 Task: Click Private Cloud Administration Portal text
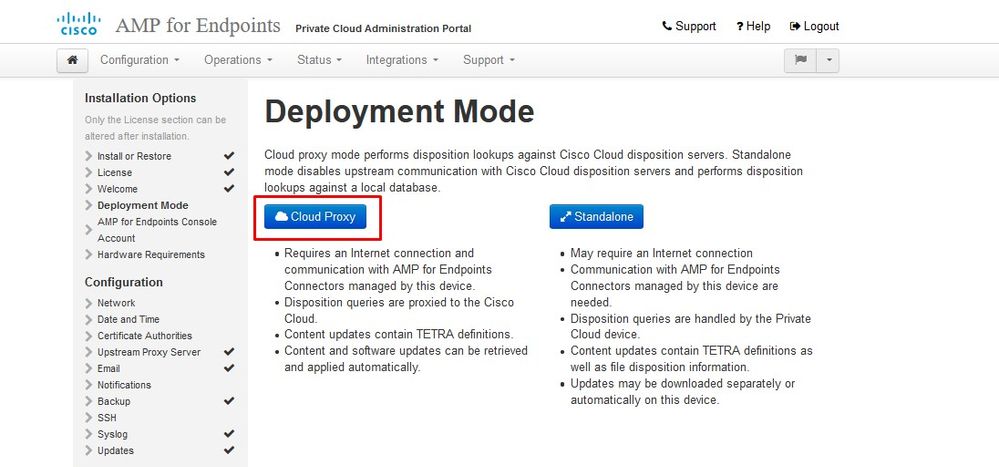(384, 29)
